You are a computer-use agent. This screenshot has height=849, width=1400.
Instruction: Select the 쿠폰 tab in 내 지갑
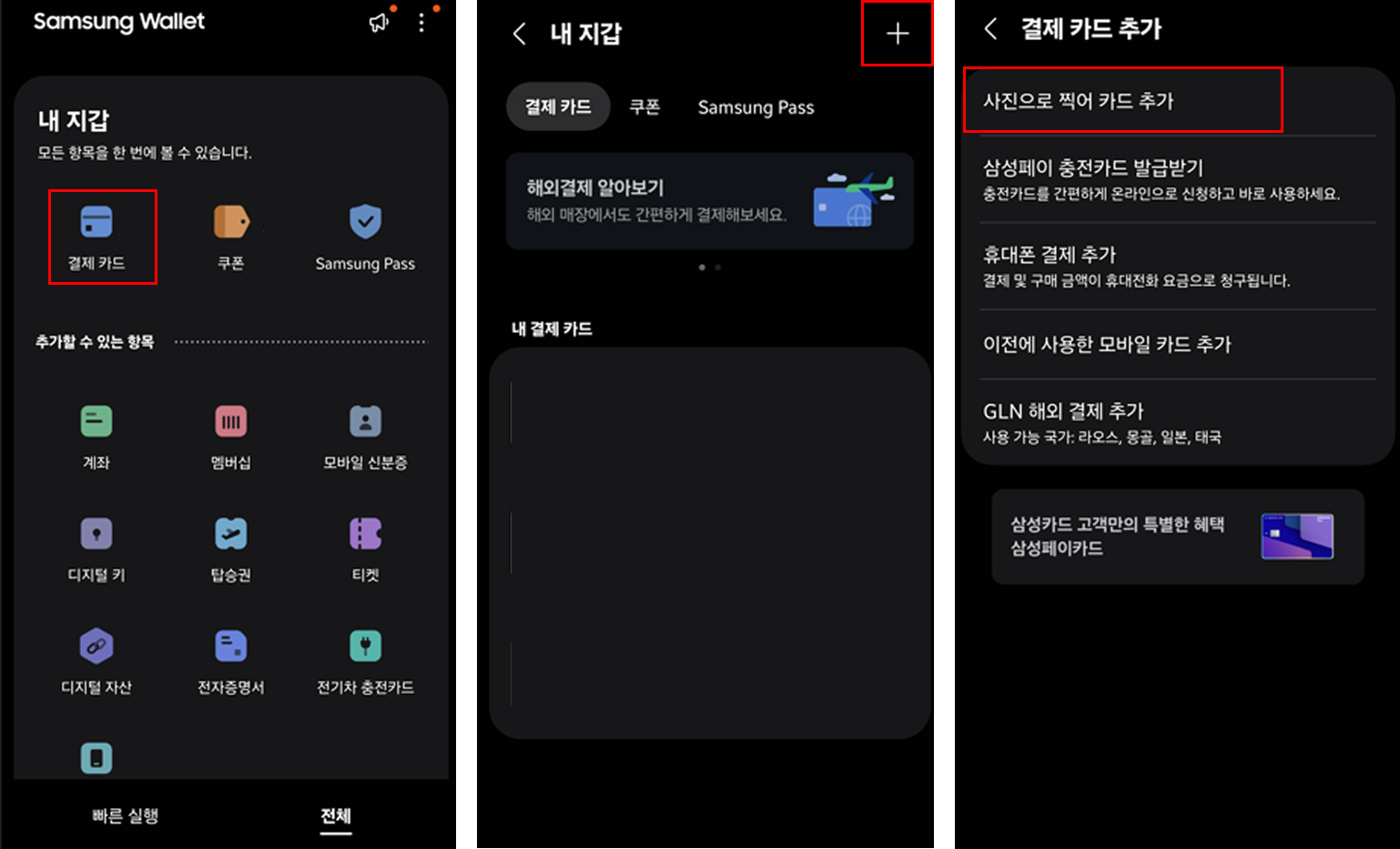pyautogui.click(x=644, y=106)
